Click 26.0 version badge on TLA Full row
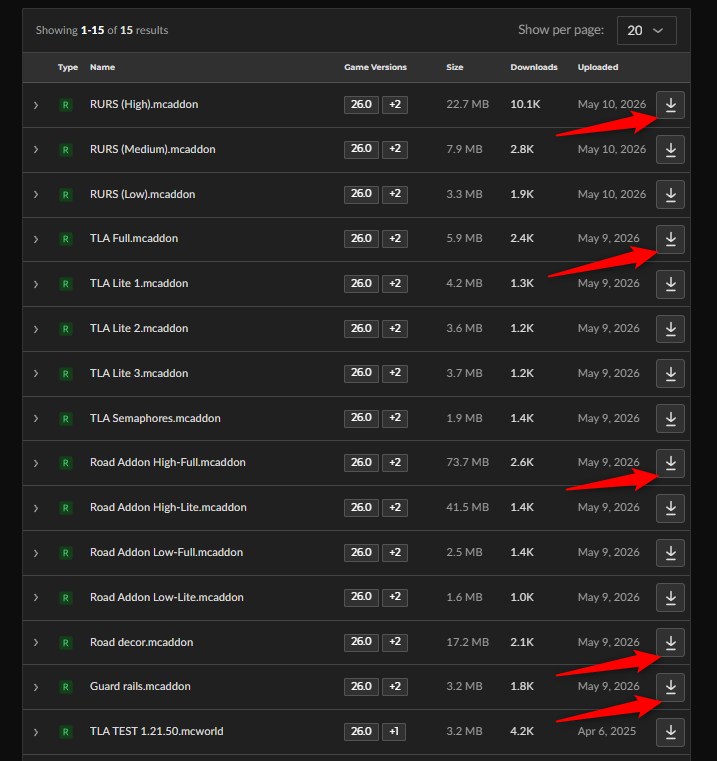 [x=361, y=239]
